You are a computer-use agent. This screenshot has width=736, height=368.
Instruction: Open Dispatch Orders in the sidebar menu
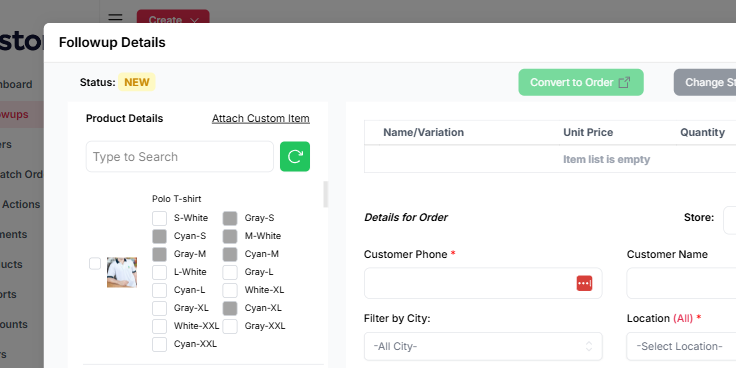pos(21,175)
